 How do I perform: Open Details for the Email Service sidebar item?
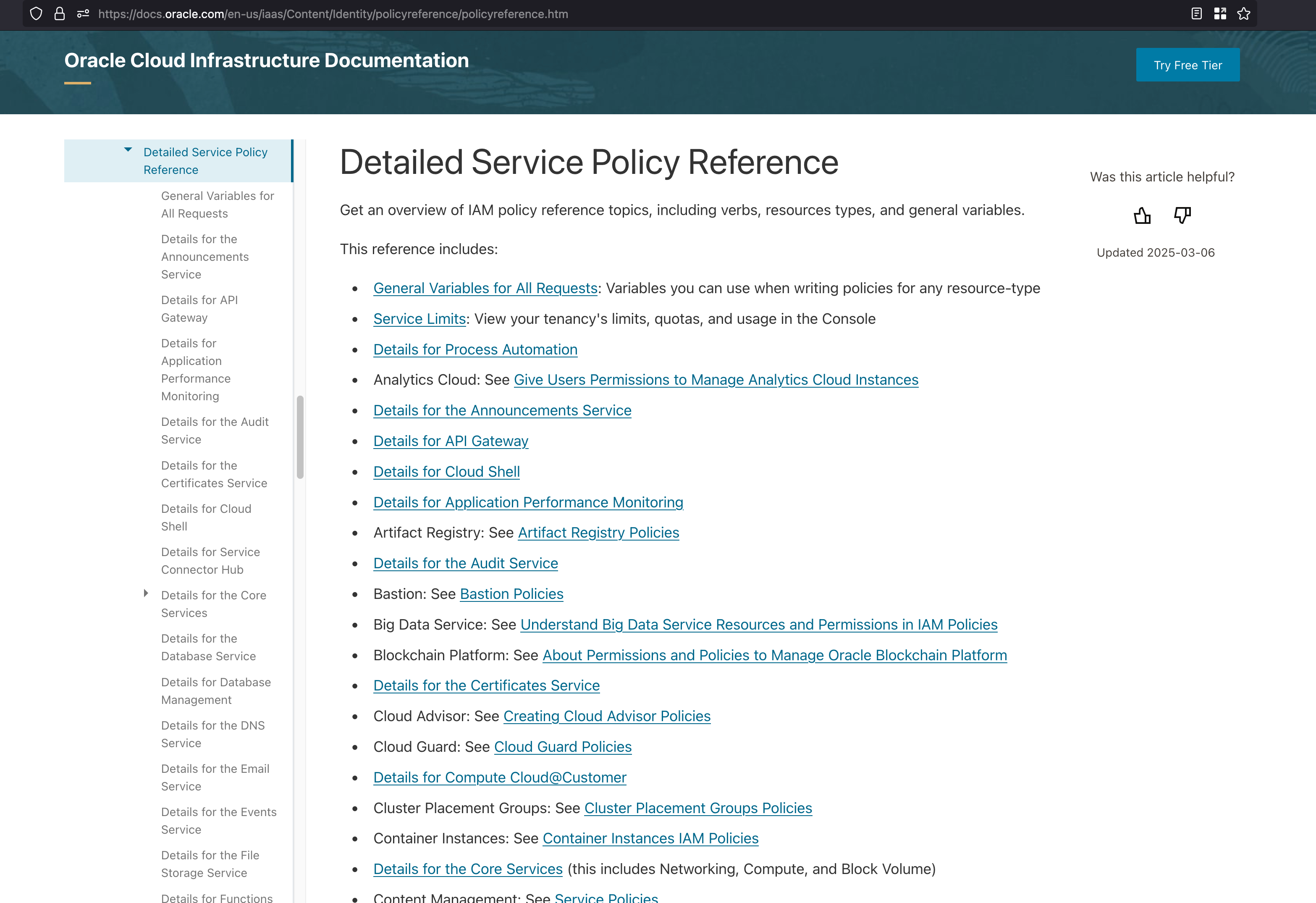[x=215, y=778]
